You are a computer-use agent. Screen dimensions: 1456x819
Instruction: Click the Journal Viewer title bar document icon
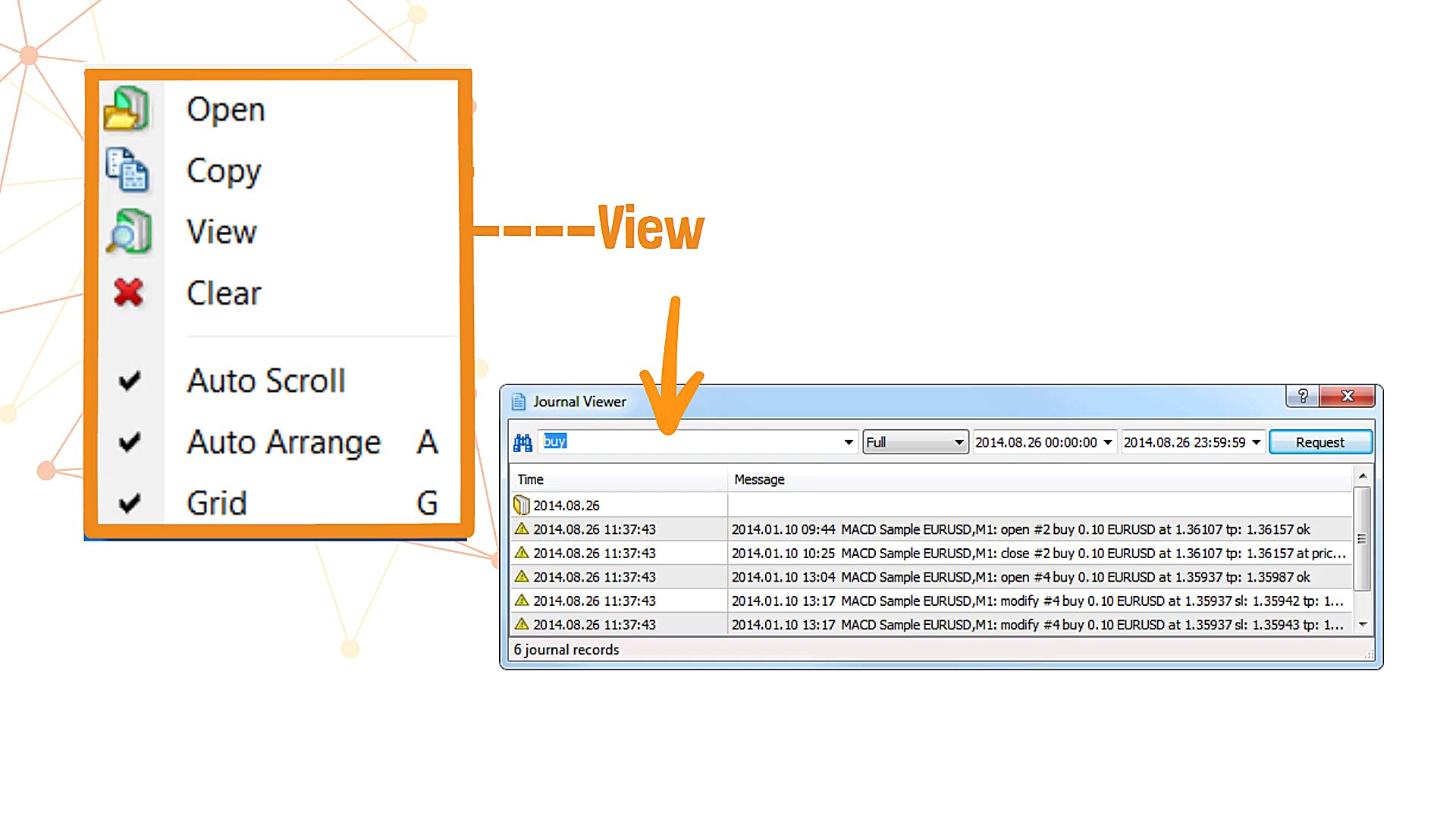(x=519, y=401)
